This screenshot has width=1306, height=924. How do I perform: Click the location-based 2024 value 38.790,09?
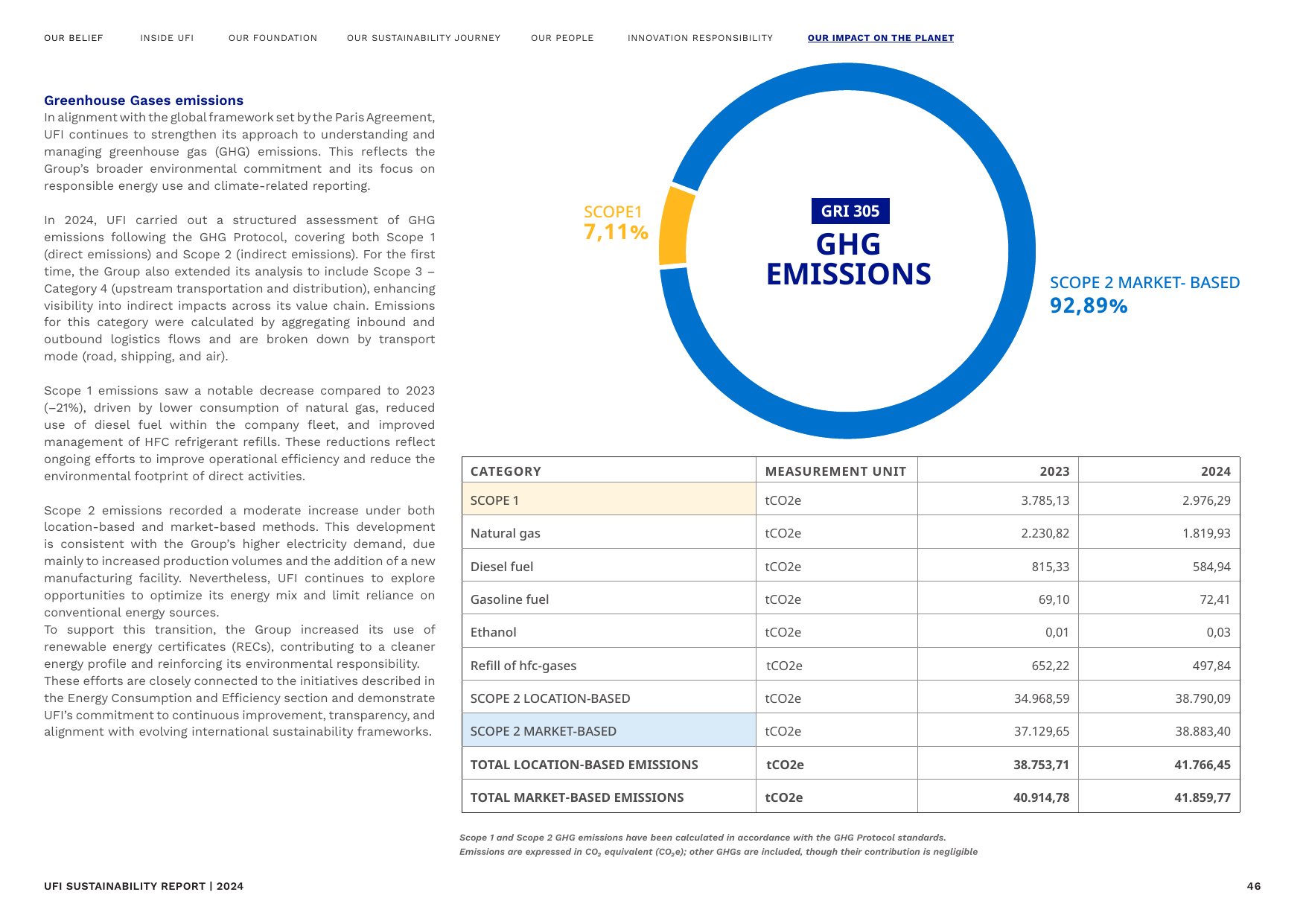[1203, 698]
